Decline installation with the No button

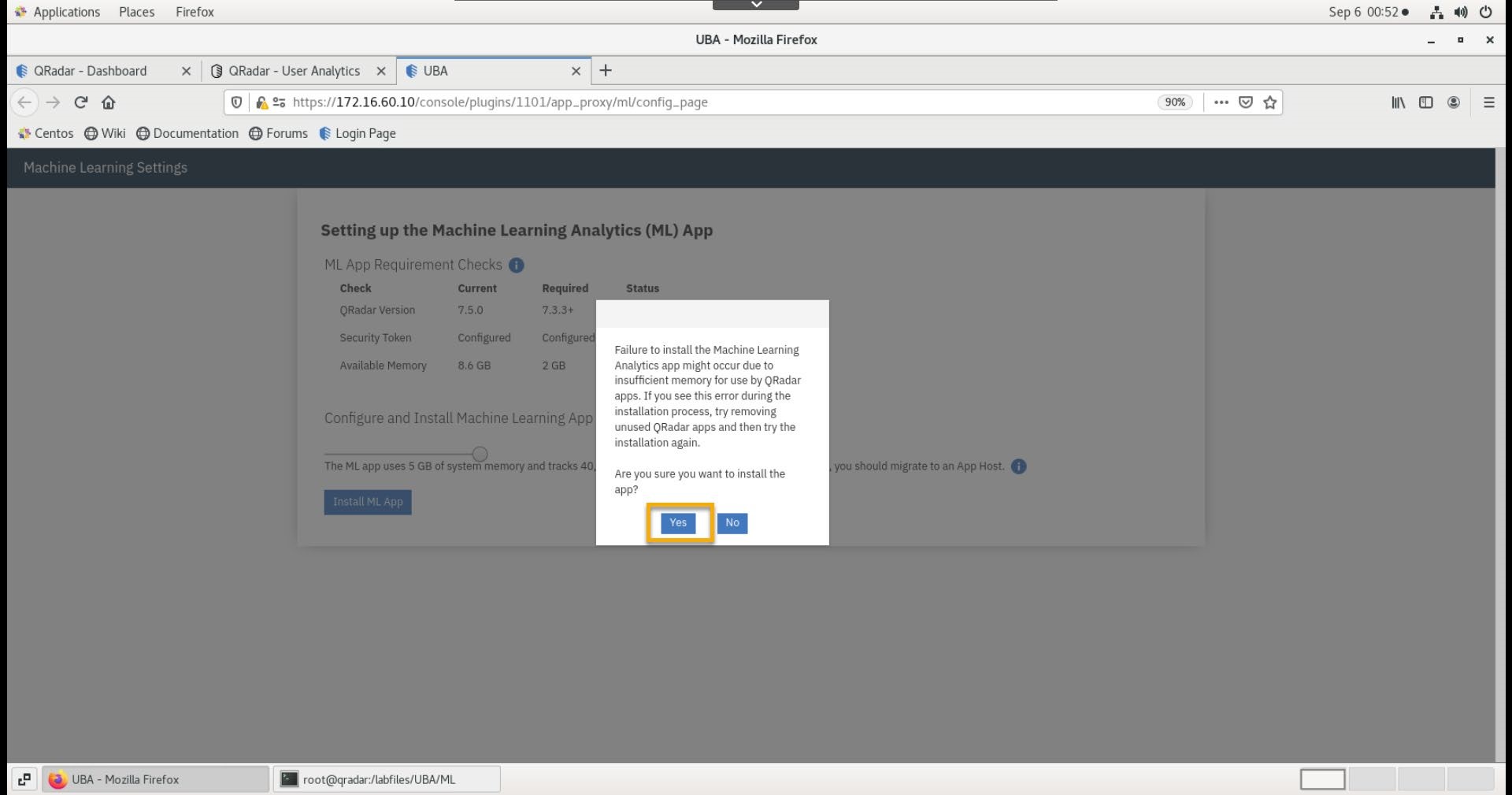pos(732,523)
